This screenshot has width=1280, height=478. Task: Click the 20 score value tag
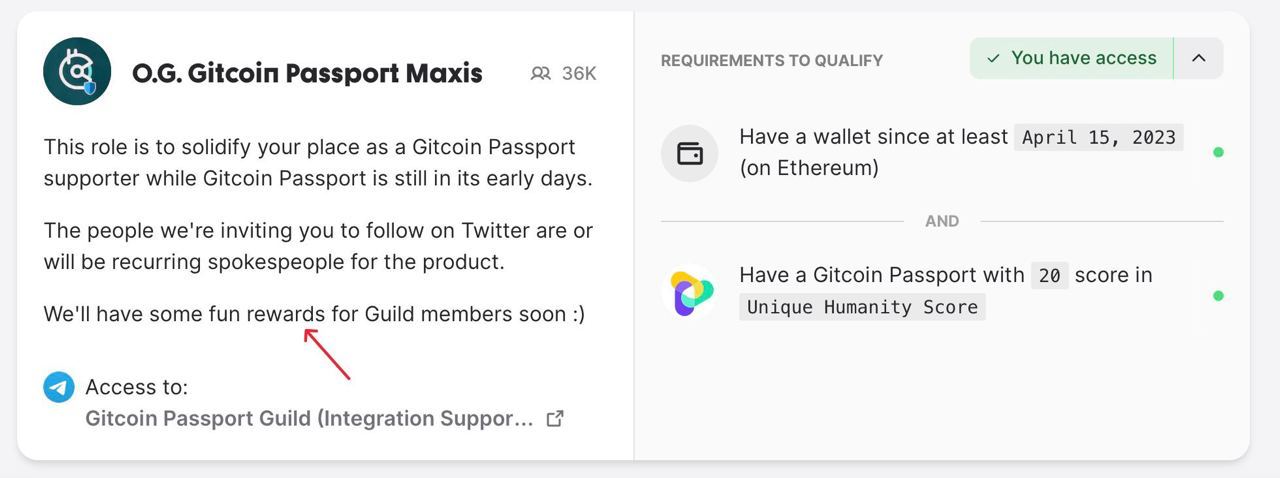coord(1049,275)
